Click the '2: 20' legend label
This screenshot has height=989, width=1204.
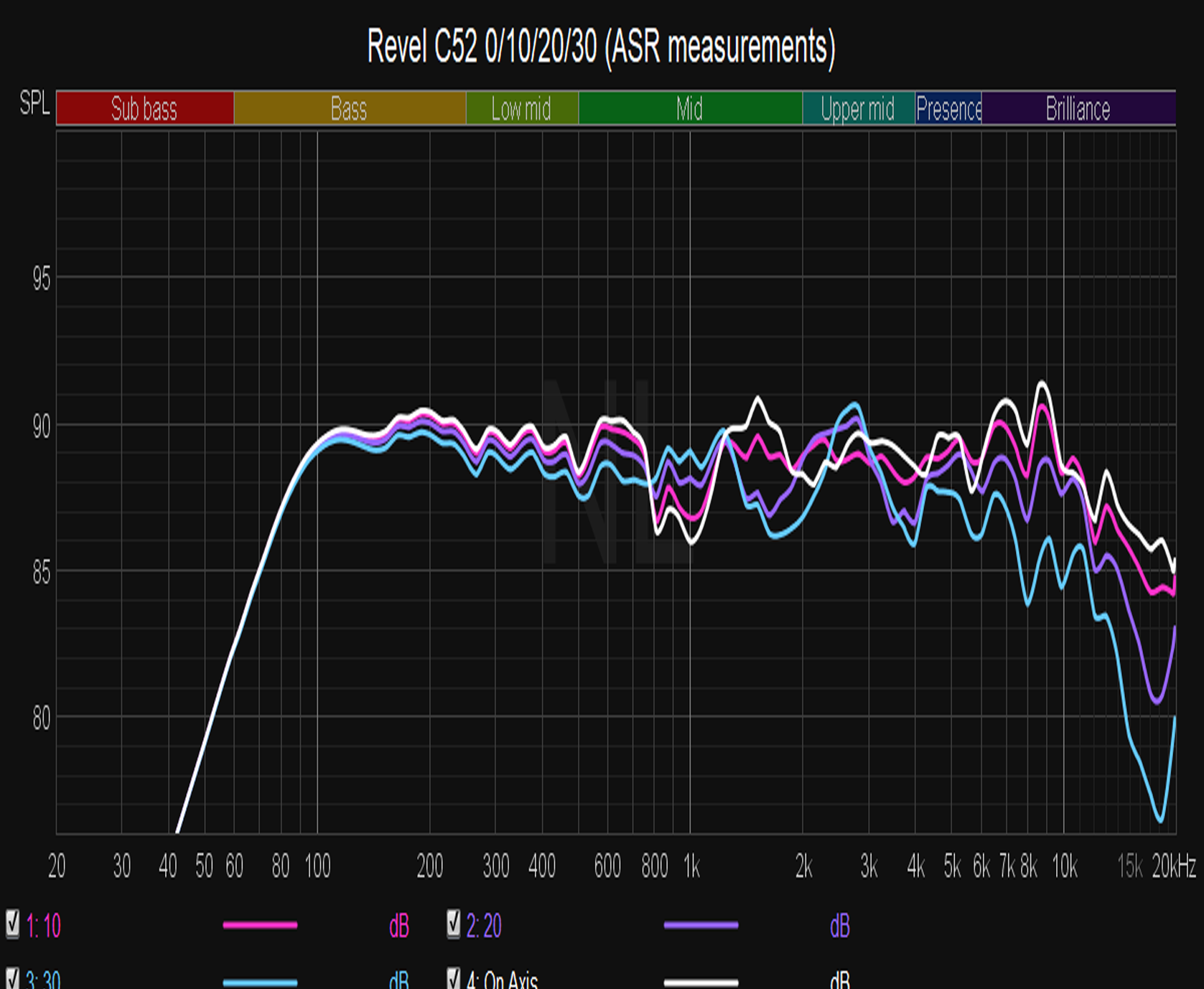tap(484, 926)
